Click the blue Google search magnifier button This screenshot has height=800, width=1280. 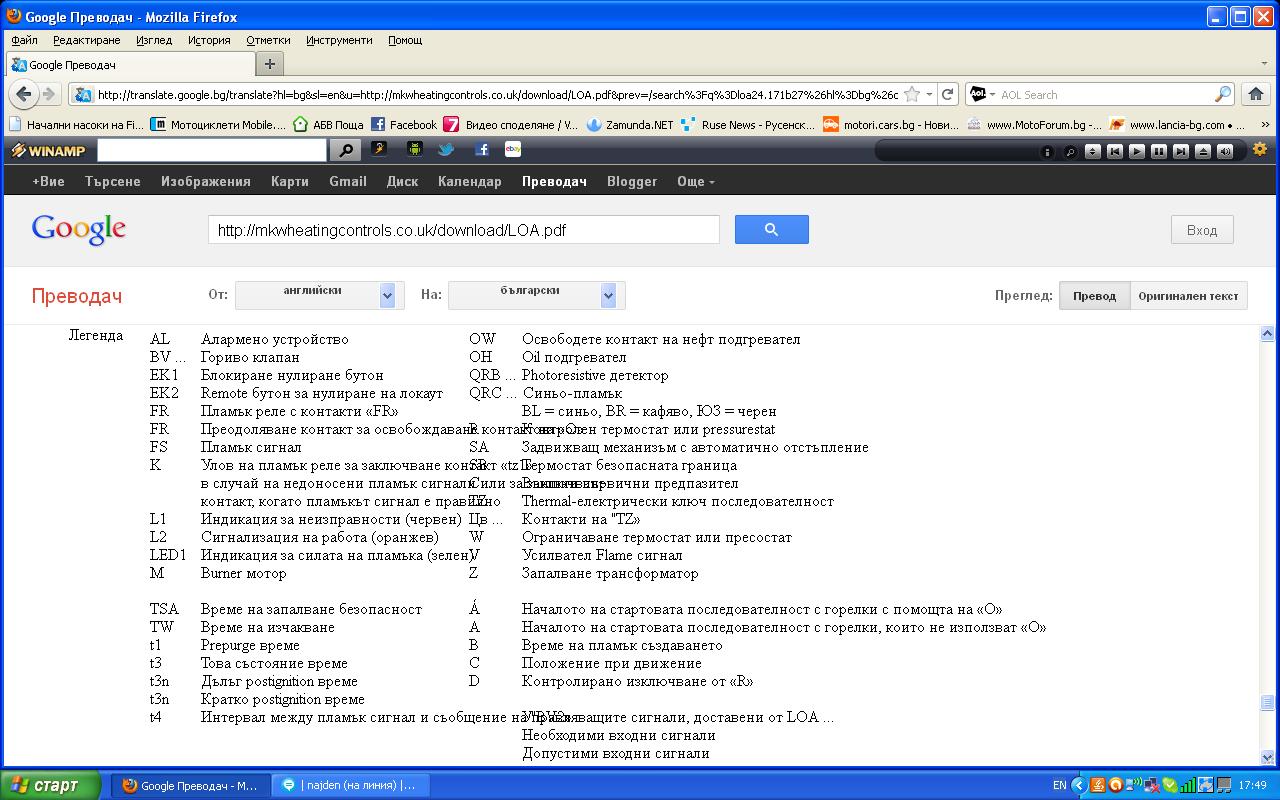[771, 230]
